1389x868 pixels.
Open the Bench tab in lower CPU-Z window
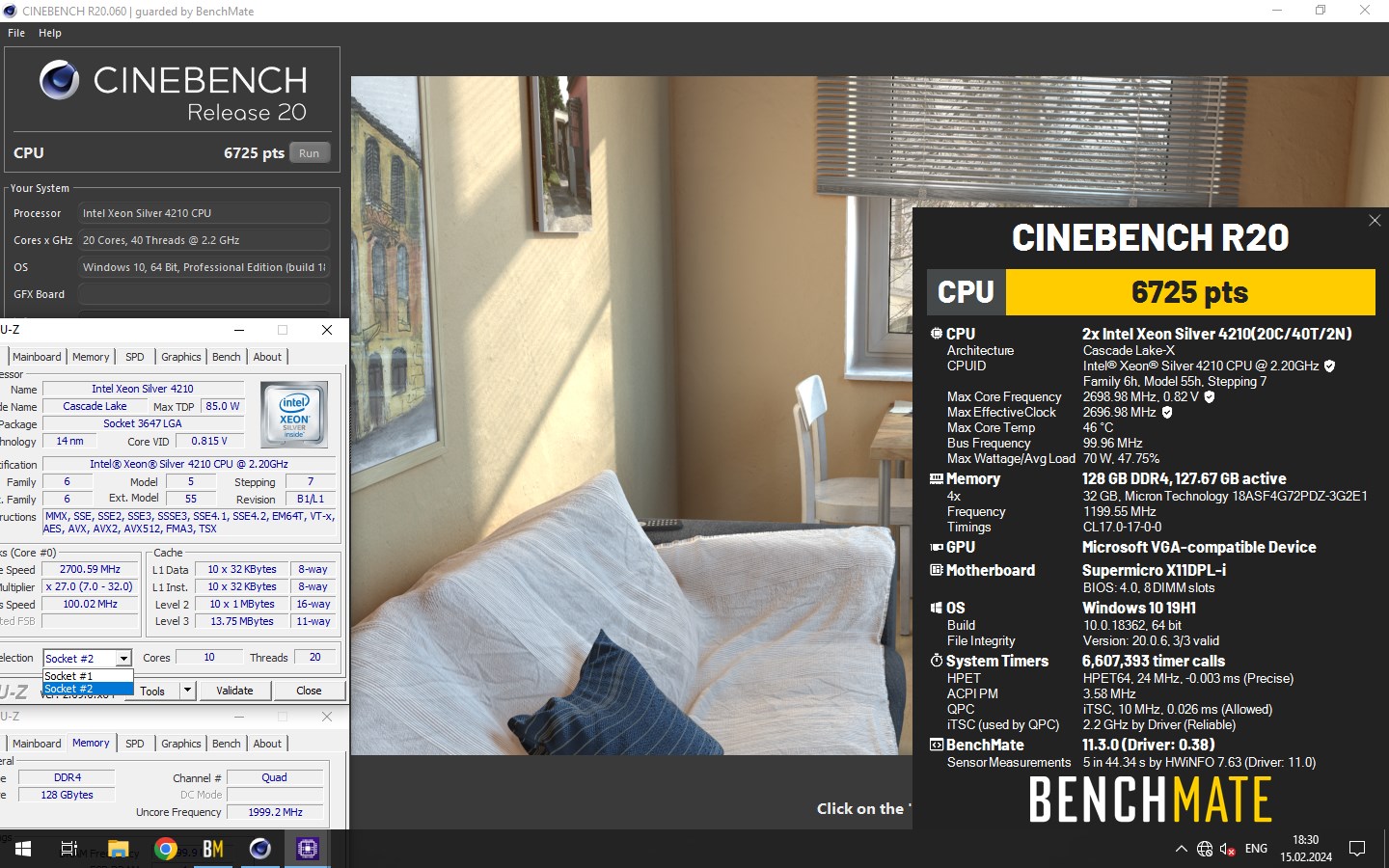[227, 744]
